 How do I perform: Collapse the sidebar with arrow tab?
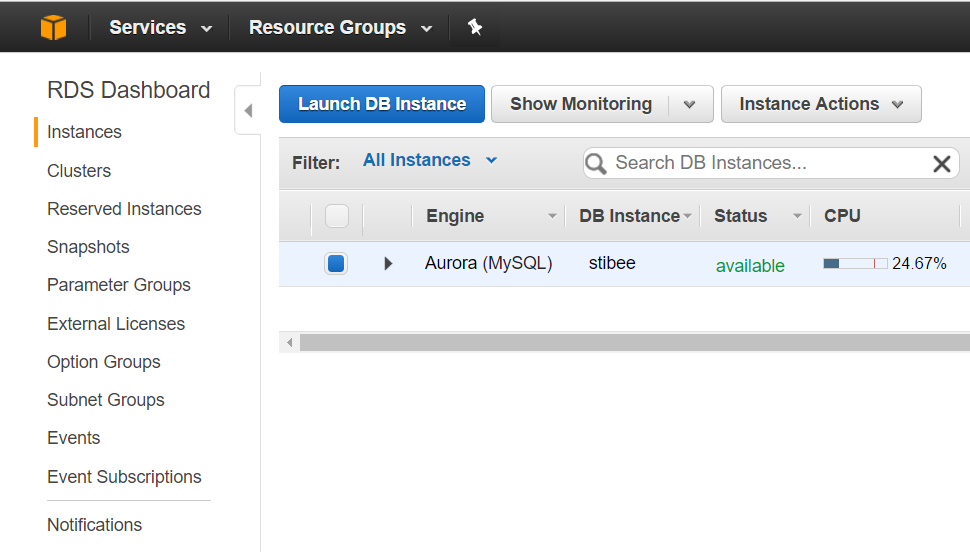click(248, 111)
